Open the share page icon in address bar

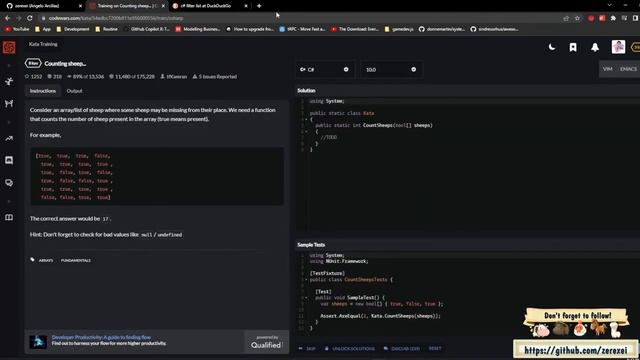[x=566, y=18]
